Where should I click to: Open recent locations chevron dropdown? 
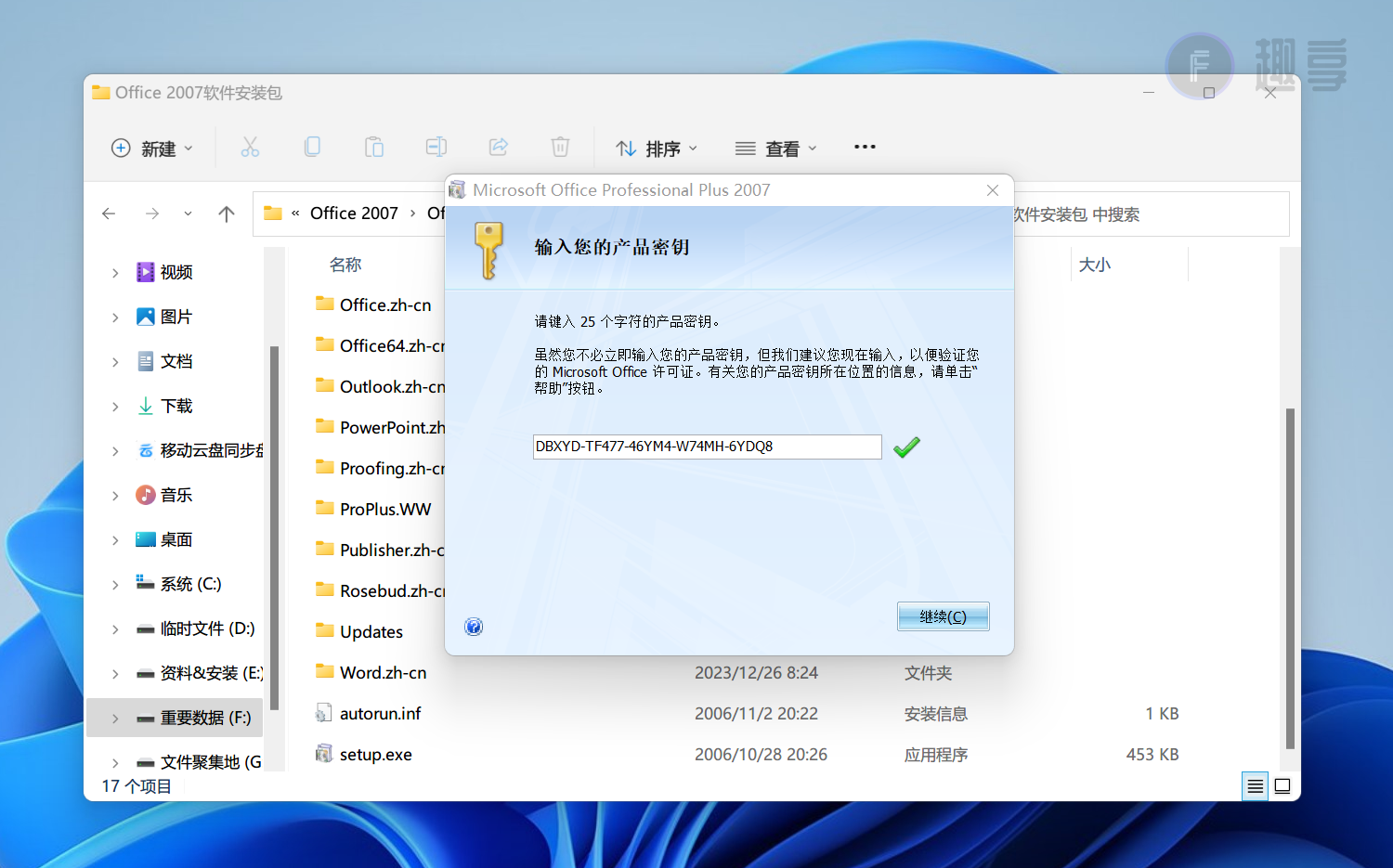[x=188, y=214]
